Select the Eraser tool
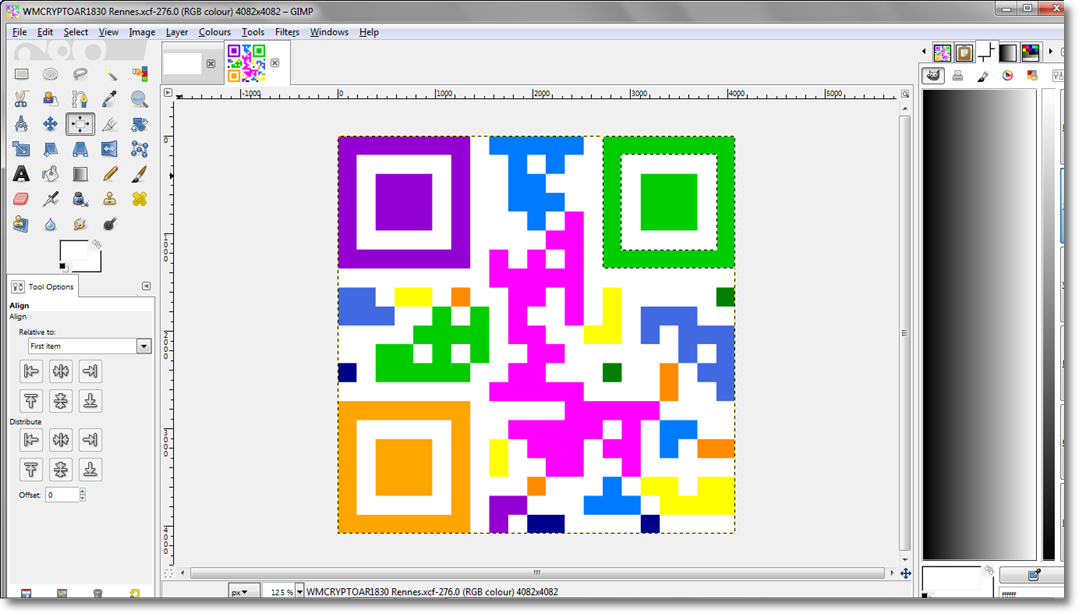This screenshot has width=1080, height=615. pos(21,199)
